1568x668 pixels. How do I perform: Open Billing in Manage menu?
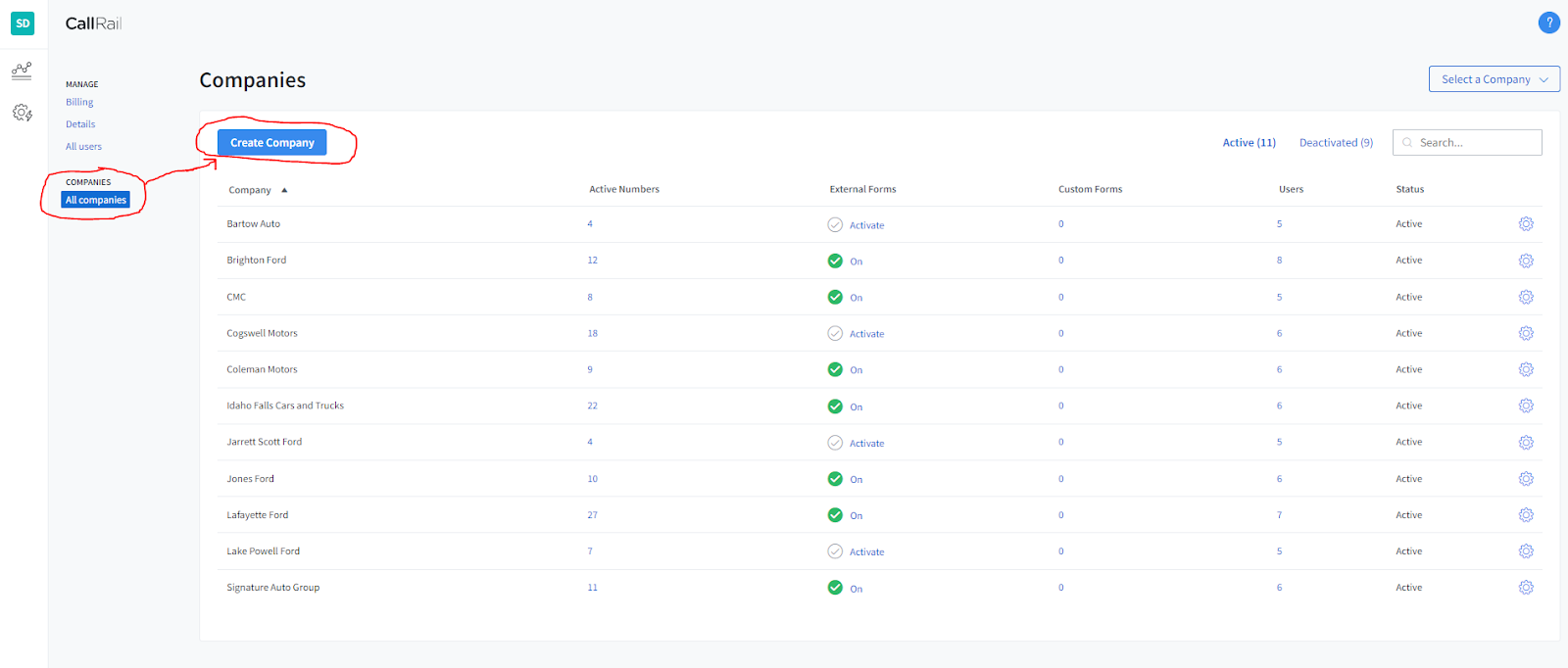click(79, 102)
